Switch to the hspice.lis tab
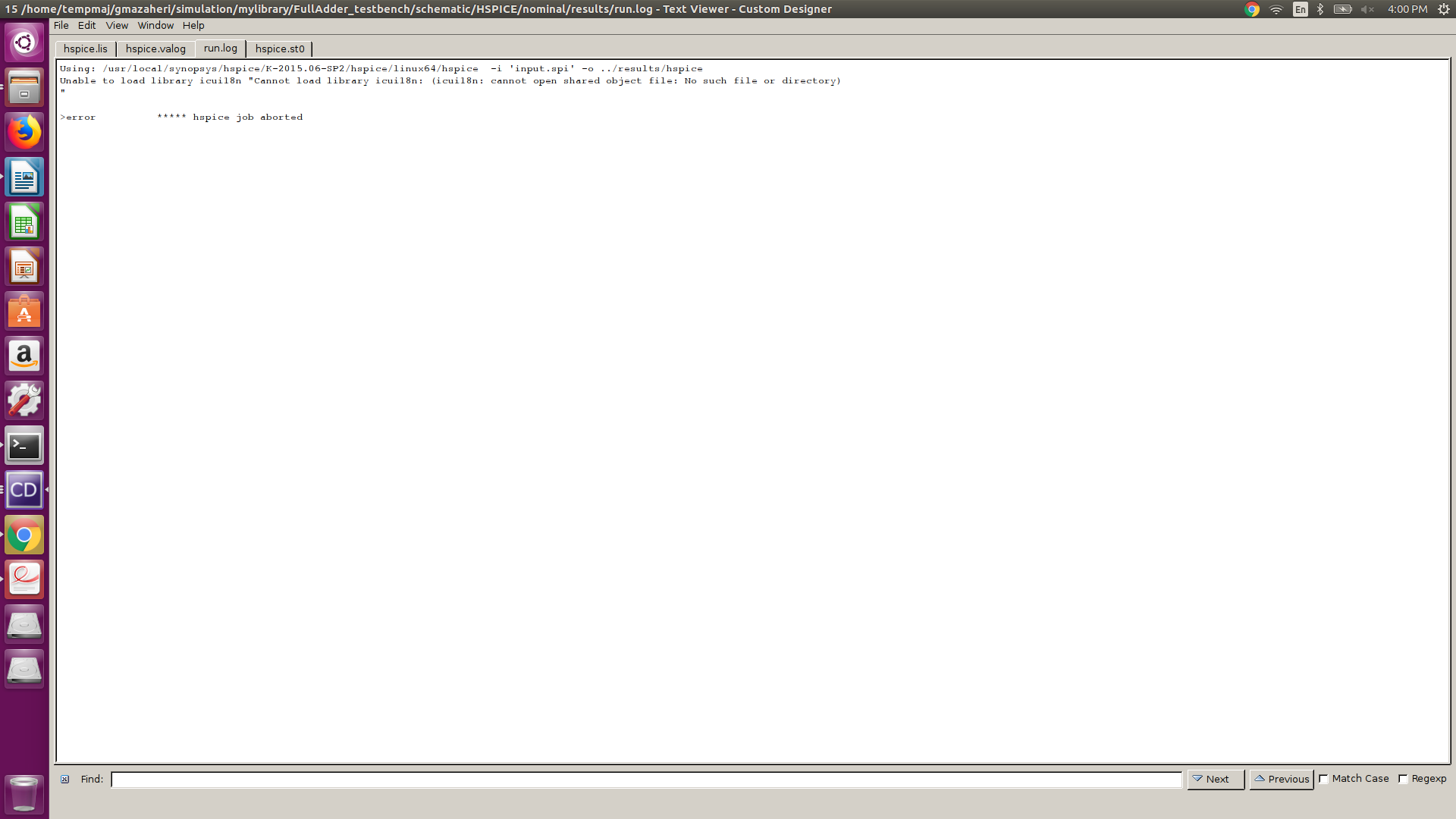Screen dimensions: 1456x819 [86, 49]
